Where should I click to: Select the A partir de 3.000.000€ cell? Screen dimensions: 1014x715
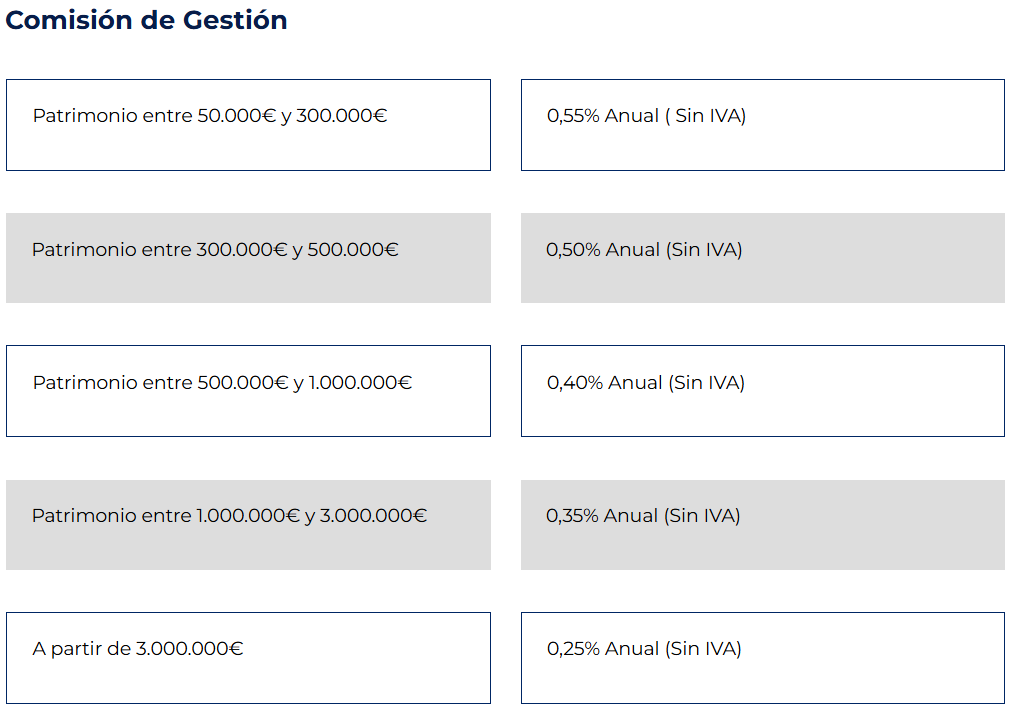[x=248, y=658]
